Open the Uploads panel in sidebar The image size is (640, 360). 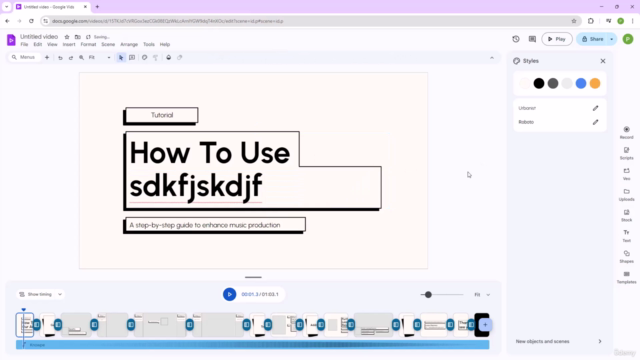click(627, 195)
